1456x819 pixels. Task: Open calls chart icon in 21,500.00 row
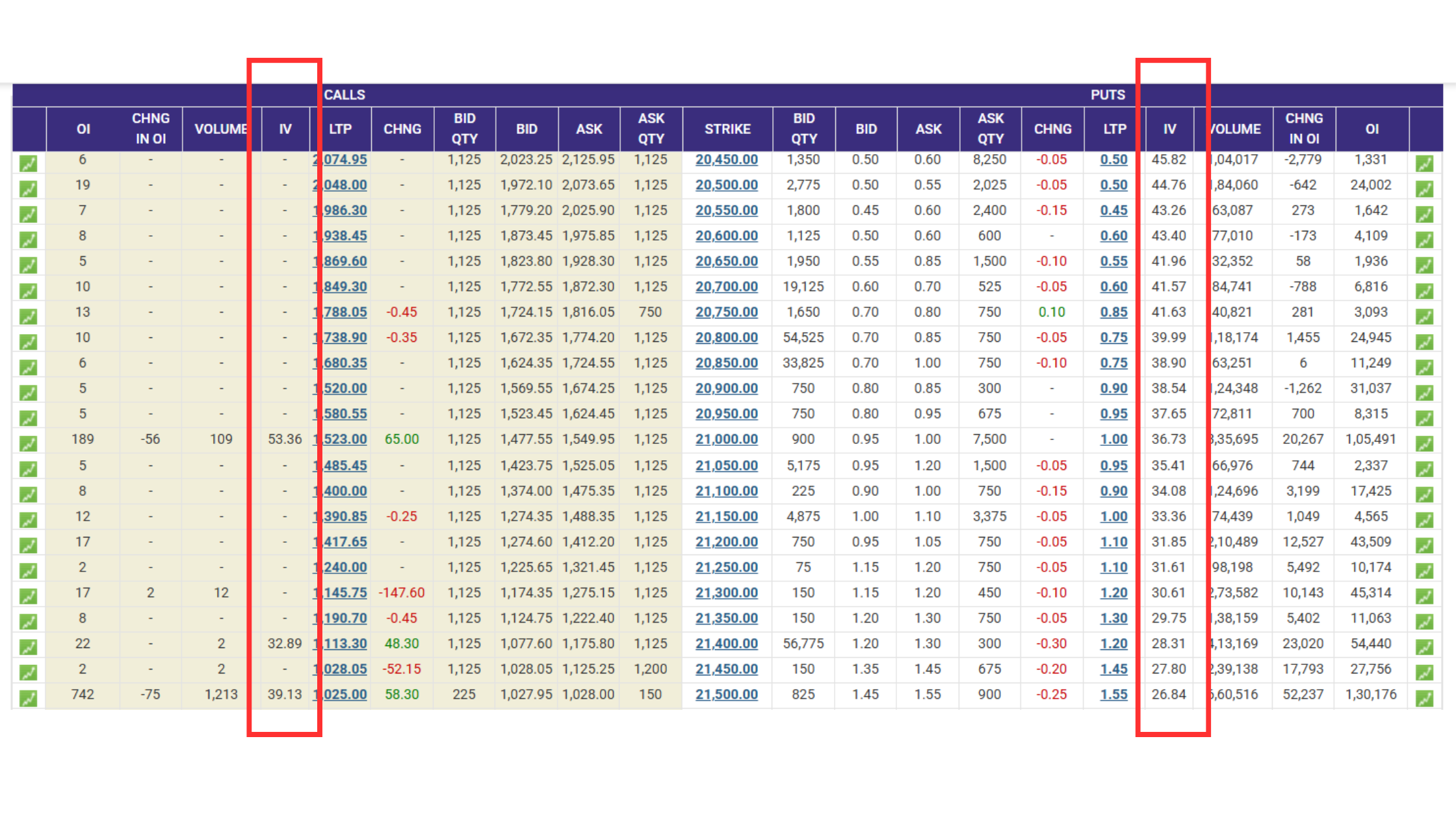28,698
